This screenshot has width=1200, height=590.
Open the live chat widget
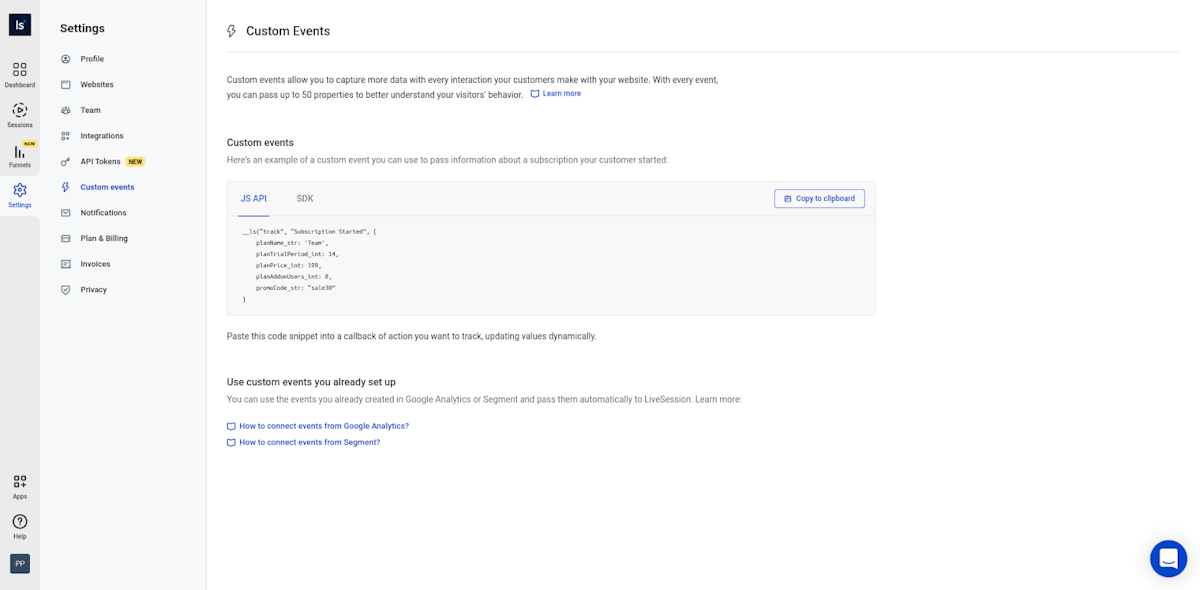pyautogui.click(x=1168, y=558)
